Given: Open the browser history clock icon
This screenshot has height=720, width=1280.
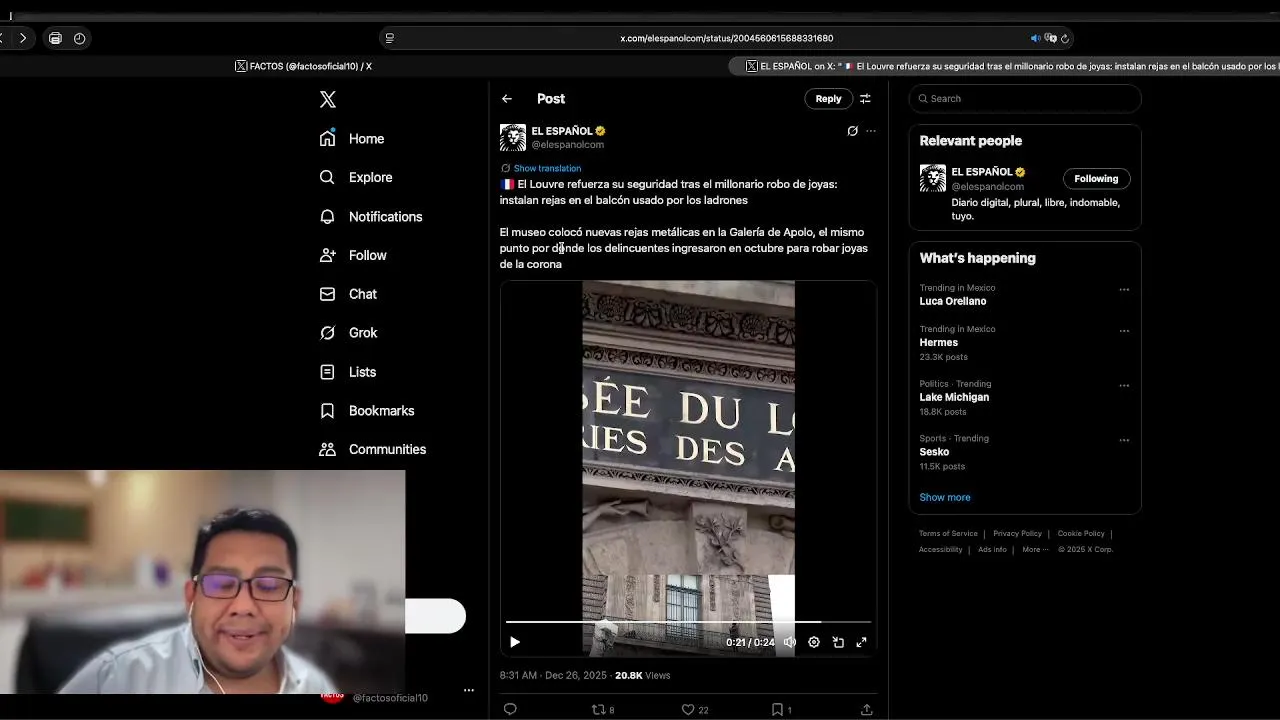Looking at the screenshot, I should point(79,38).
